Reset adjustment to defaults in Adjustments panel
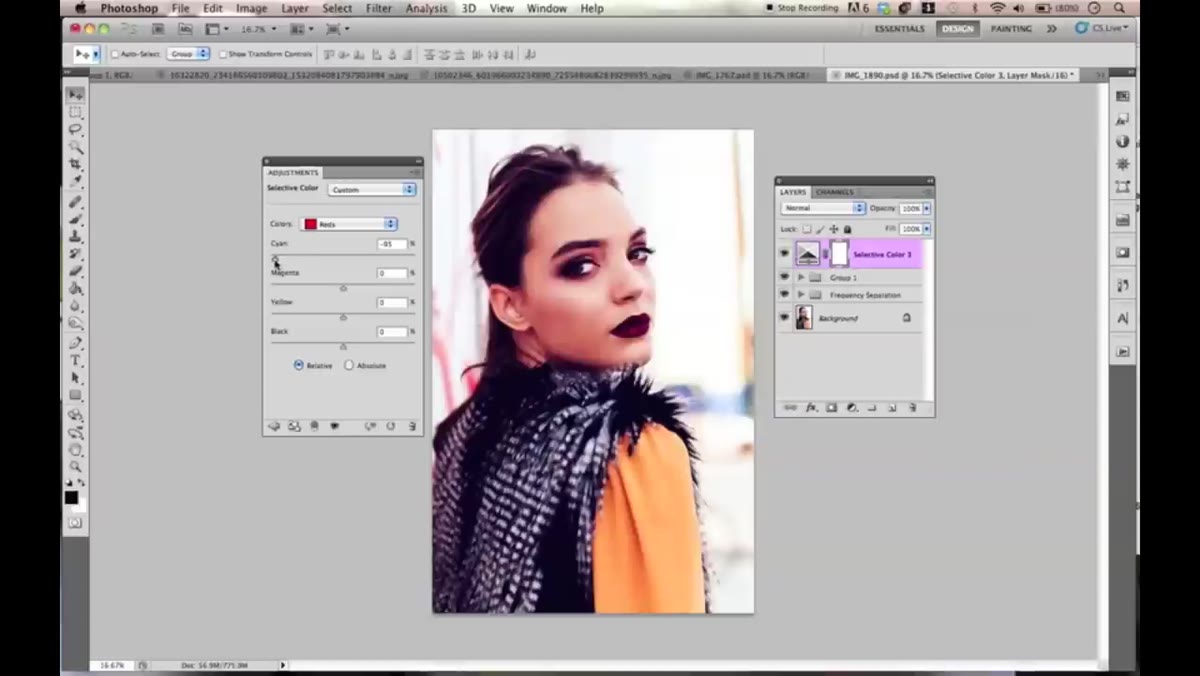 pyautogui.click(x=390, y=426)
